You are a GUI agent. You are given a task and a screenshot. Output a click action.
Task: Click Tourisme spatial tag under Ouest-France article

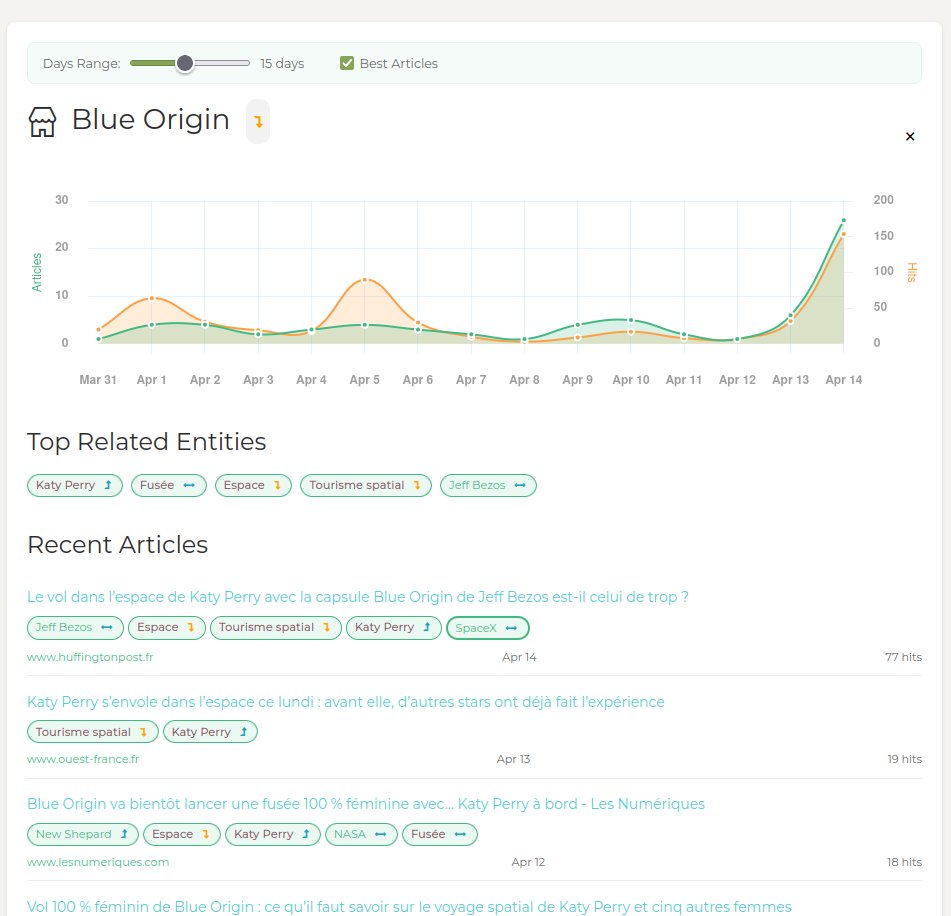[x=93, y=732]
